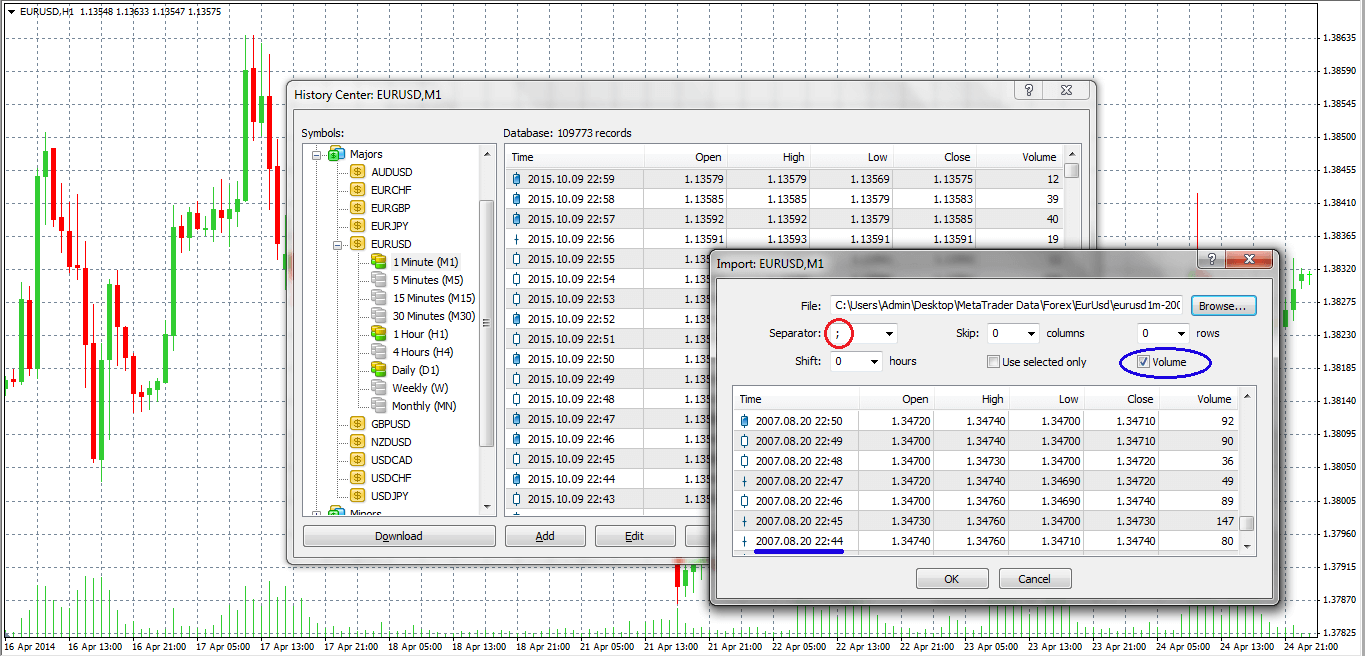Sort History Center table by Volume column
This screenshot has height=656, width=1365.
coord(1019,157)
